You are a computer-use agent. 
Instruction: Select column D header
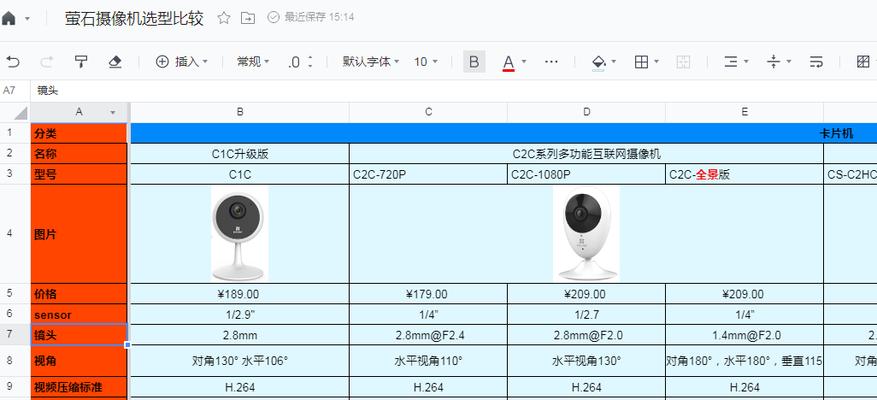[x=587, y=112]
